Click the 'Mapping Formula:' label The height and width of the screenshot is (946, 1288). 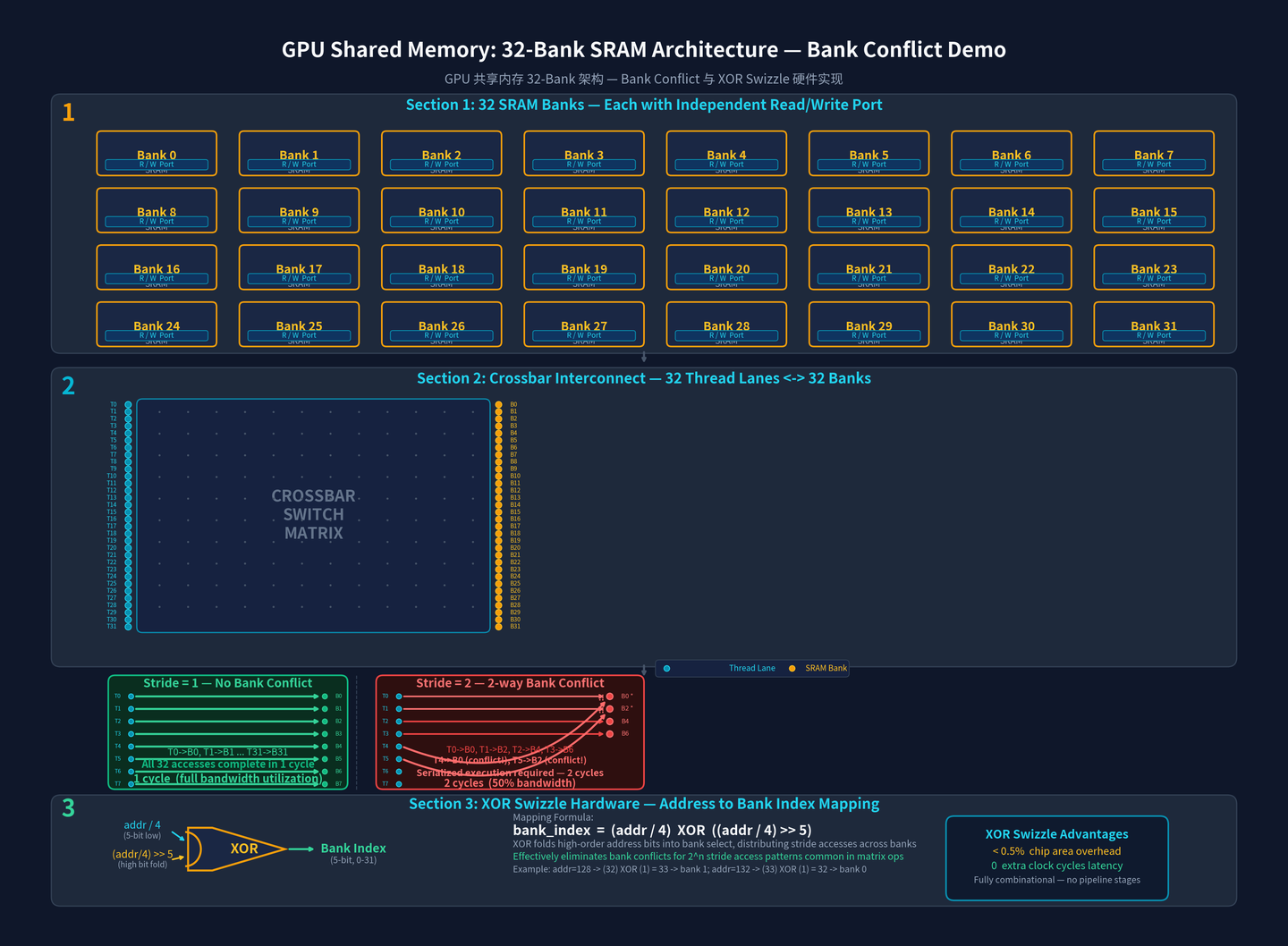tap(553, 817)
